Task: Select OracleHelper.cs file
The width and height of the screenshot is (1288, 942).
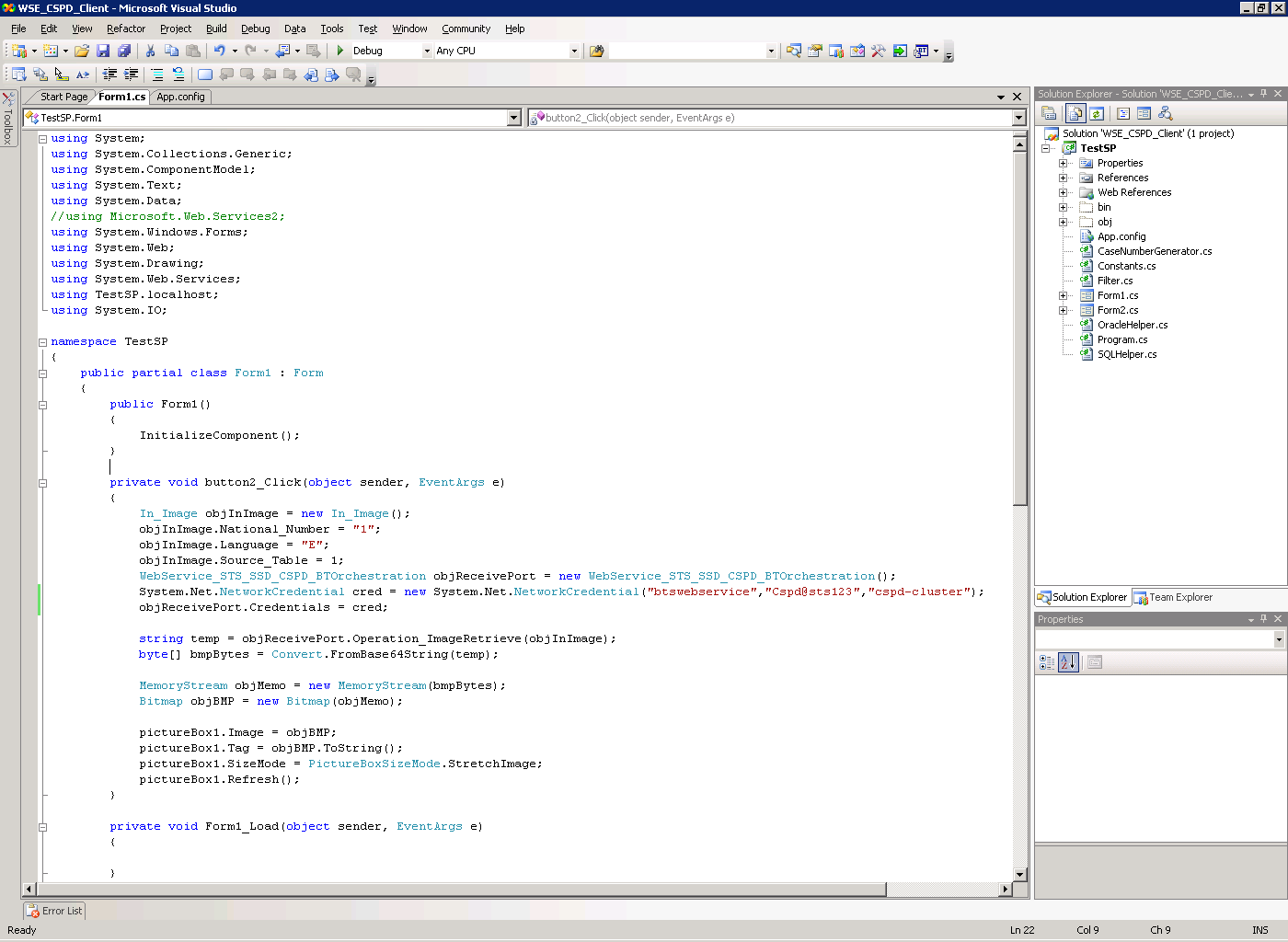Action: pyautogui.click(x=1132, y=325)
